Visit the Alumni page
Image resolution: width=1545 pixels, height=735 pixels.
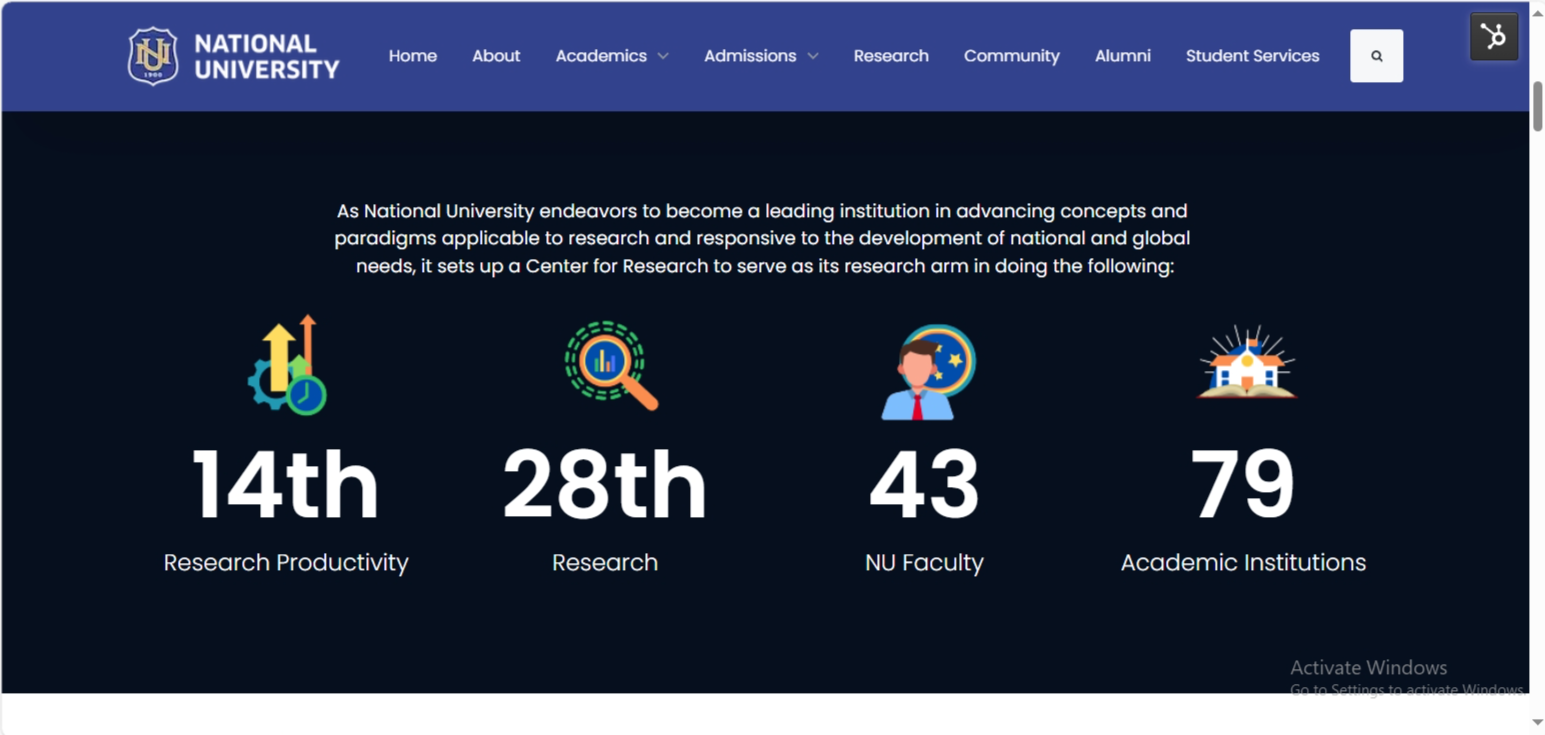tap(1122, 56)
